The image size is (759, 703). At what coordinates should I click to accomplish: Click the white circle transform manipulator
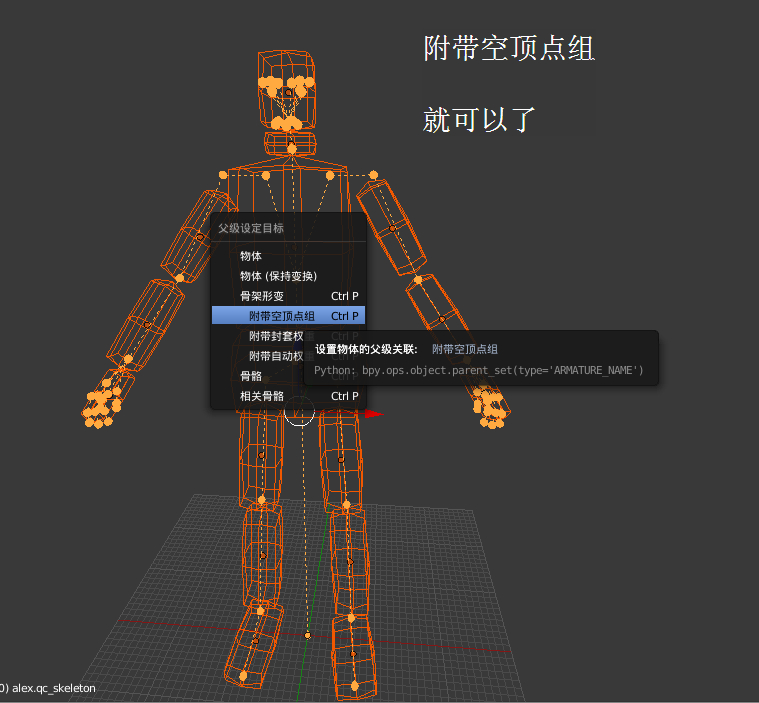(300, 411)
